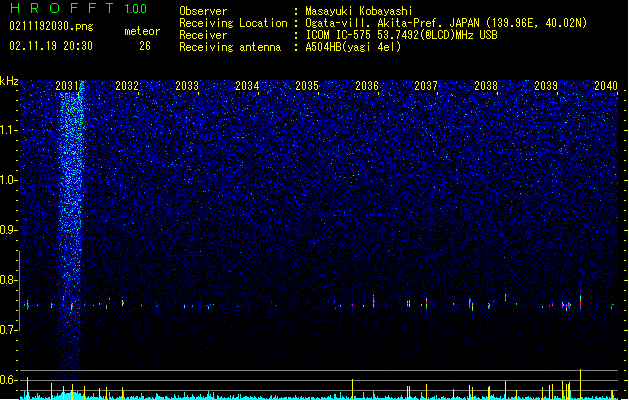Click the meteor count 26
This screenshot has height=400, width=629.
coord(145,46)
